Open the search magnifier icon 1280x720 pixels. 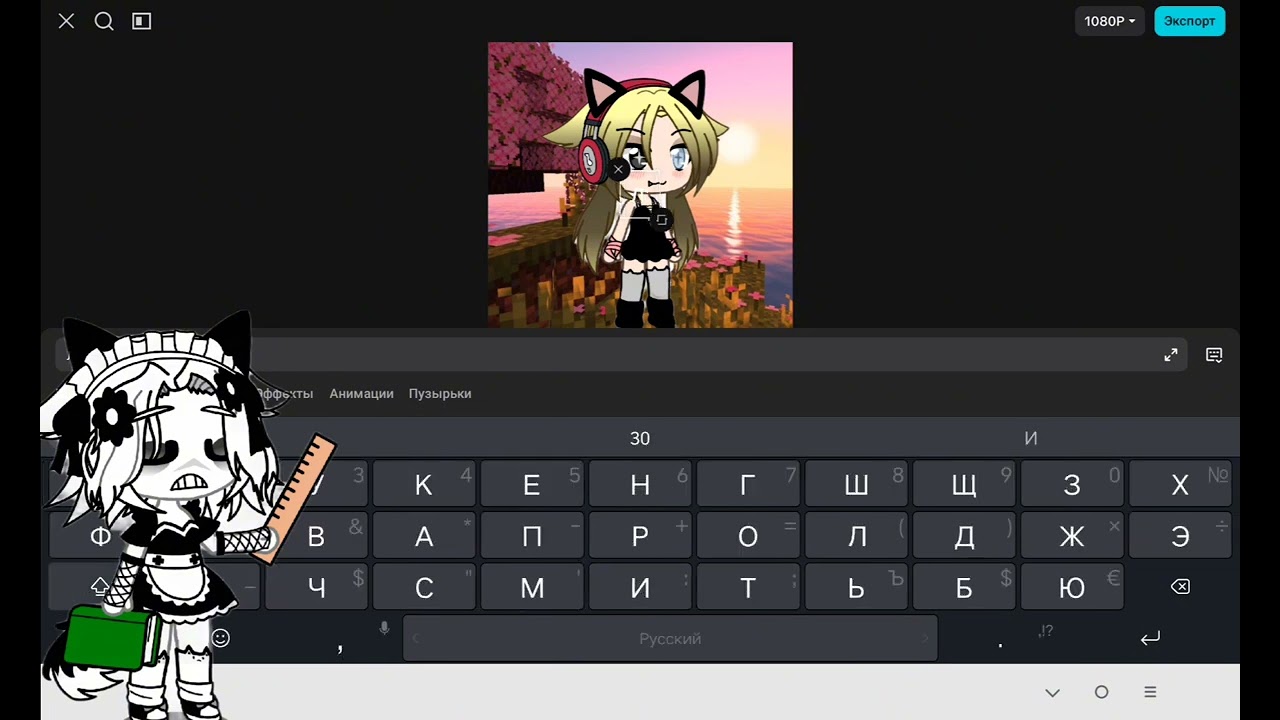click(x=104, y=21)
